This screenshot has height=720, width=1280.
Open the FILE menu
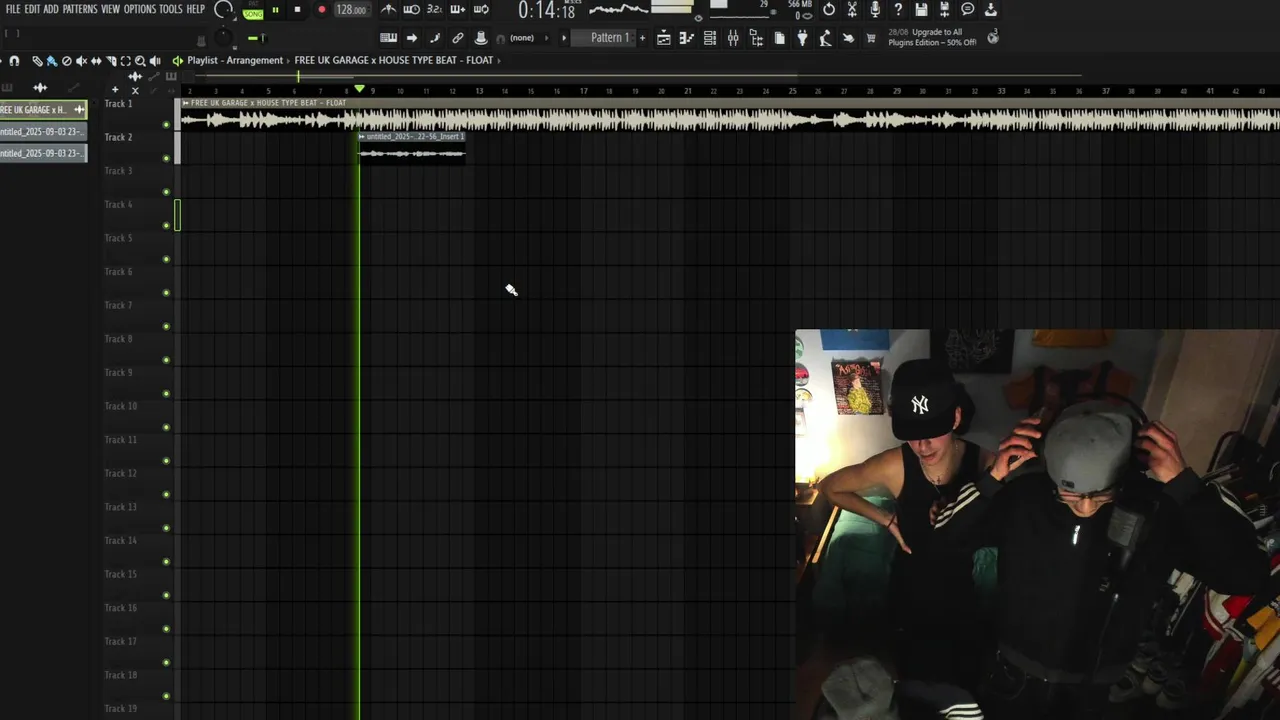13,9
